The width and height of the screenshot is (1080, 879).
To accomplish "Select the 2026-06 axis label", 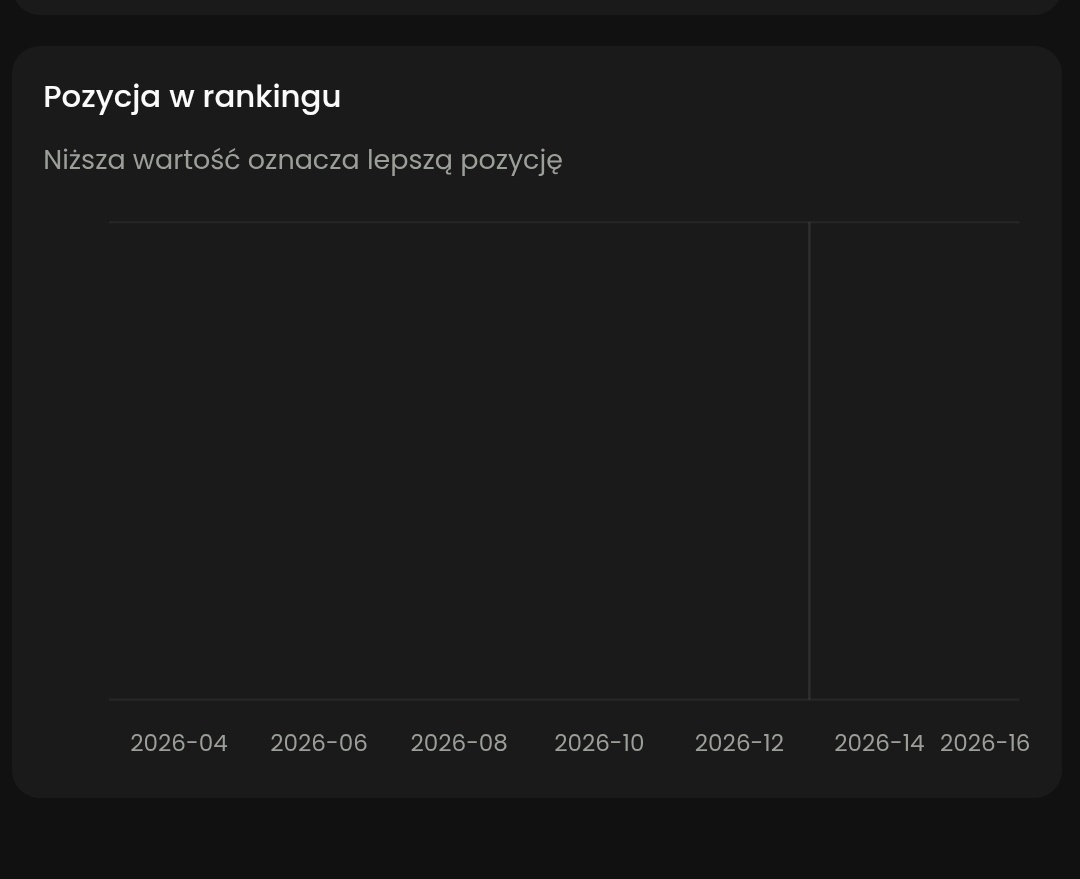I will [x=319, y=743].
